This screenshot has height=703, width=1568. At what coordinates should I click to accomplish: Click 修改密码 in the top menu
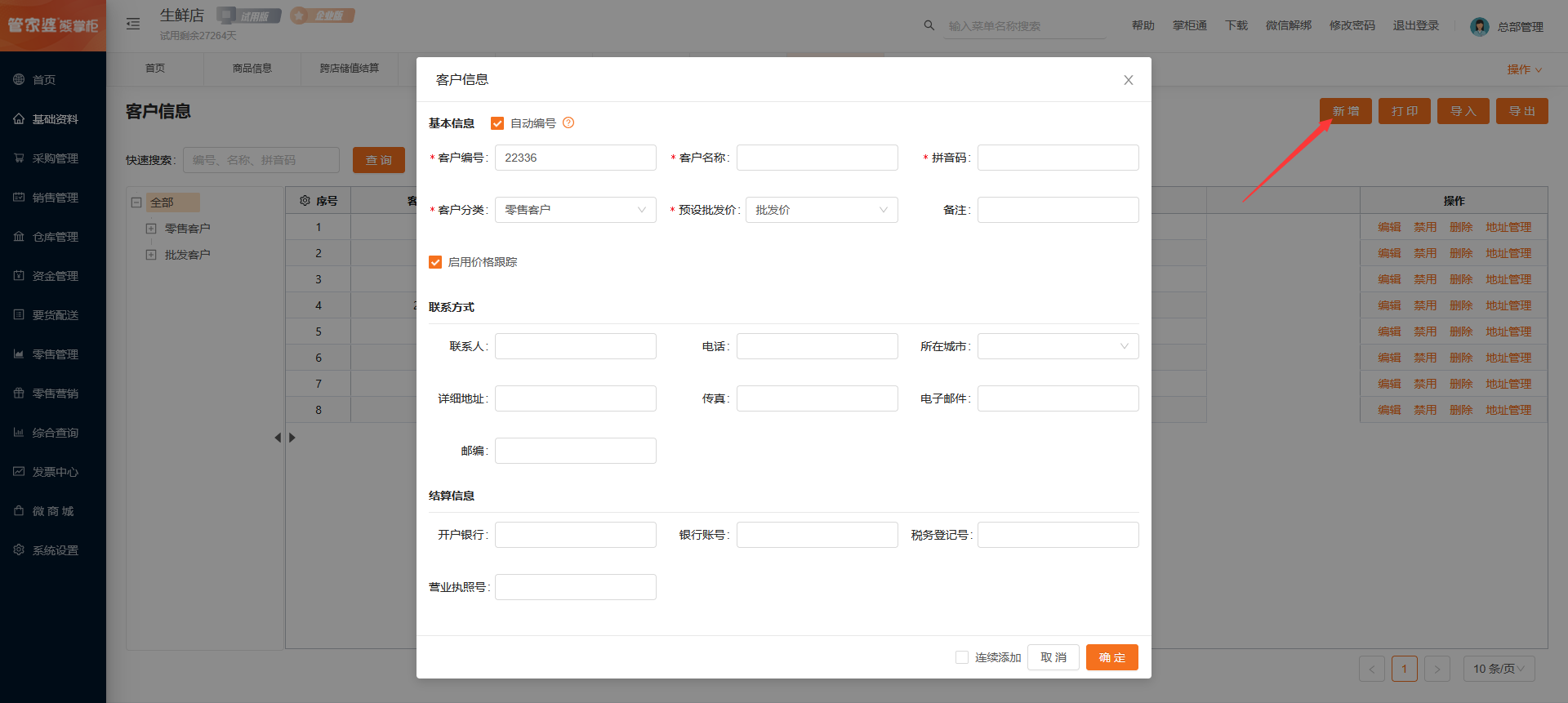pos(1352,25)
